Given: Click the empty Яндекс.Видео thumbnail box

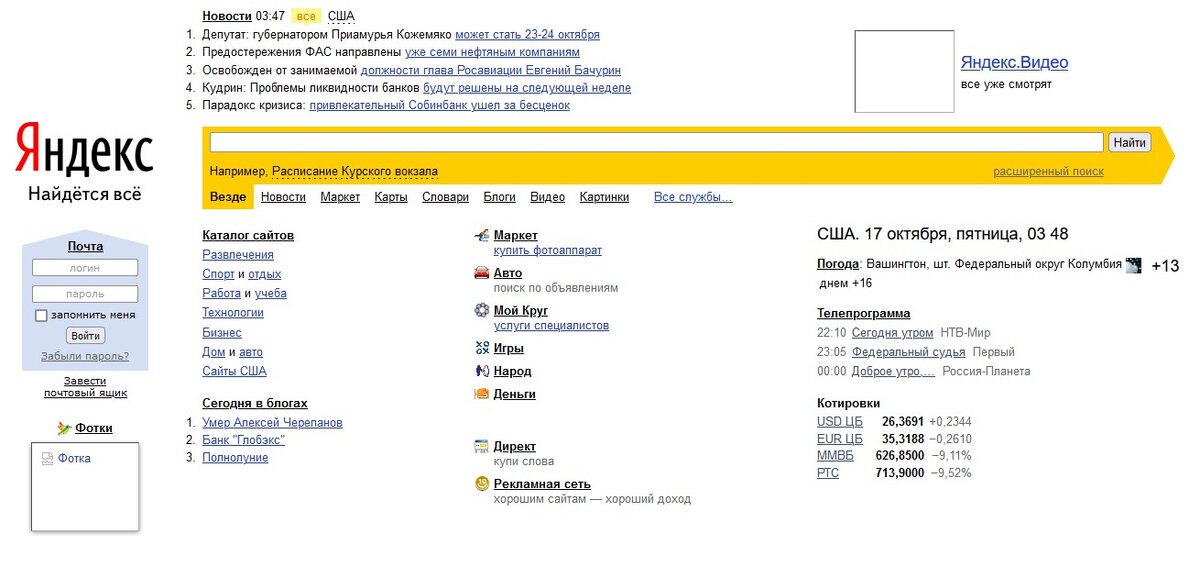Looking at the screenshot, I should tap(904, 72).
